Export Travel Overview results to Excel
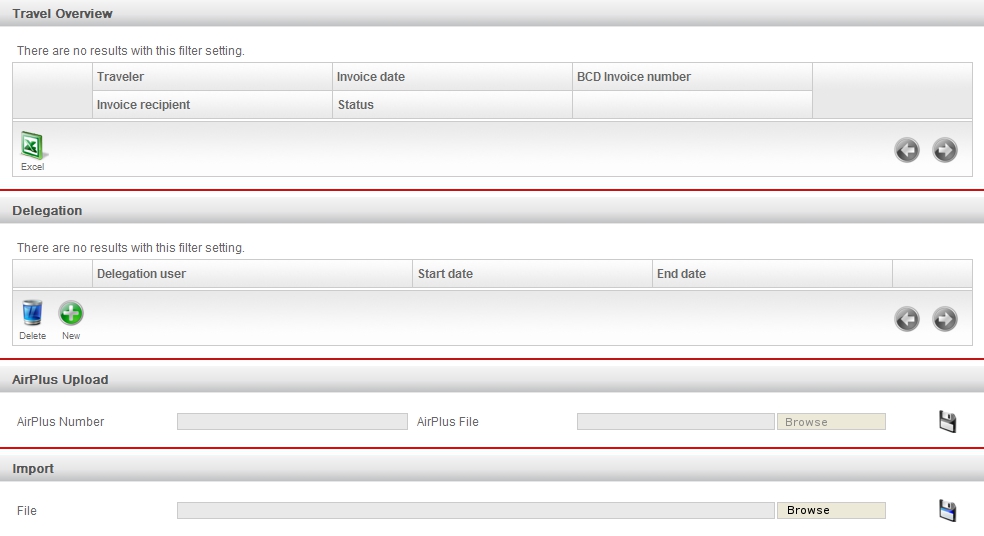The height and width of the screenshot is (536, 984). 32,151
